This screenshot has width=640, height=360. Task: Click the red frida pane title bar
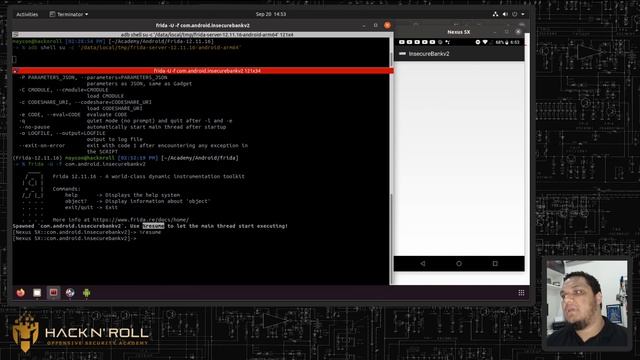(202, 71)
